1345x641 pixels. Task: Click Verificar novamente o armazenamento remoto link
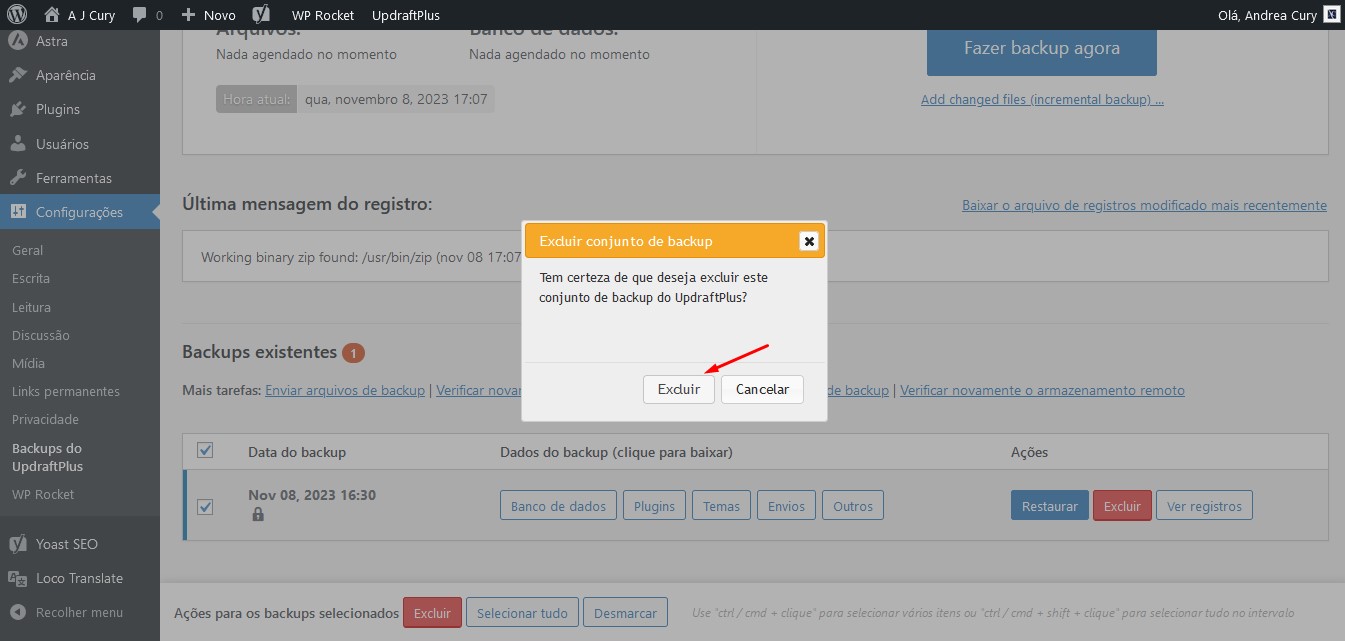(1042, 390)
